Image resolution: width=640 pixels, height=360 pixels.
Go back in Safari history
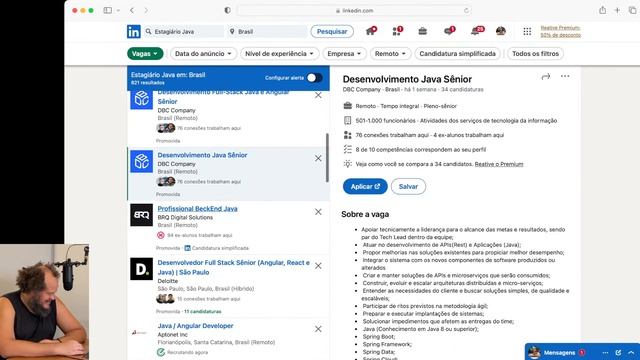tap(132, 10)
